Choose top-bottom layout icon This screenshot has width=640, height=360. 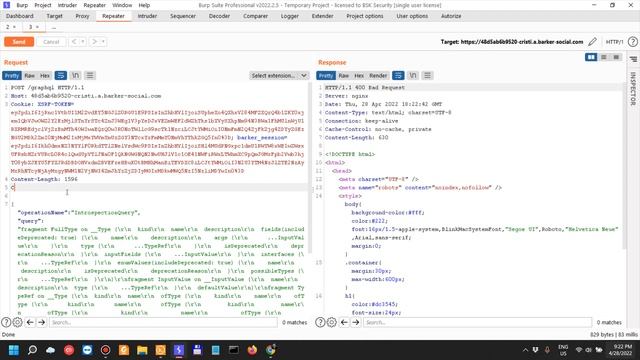[x=604, y=57]
